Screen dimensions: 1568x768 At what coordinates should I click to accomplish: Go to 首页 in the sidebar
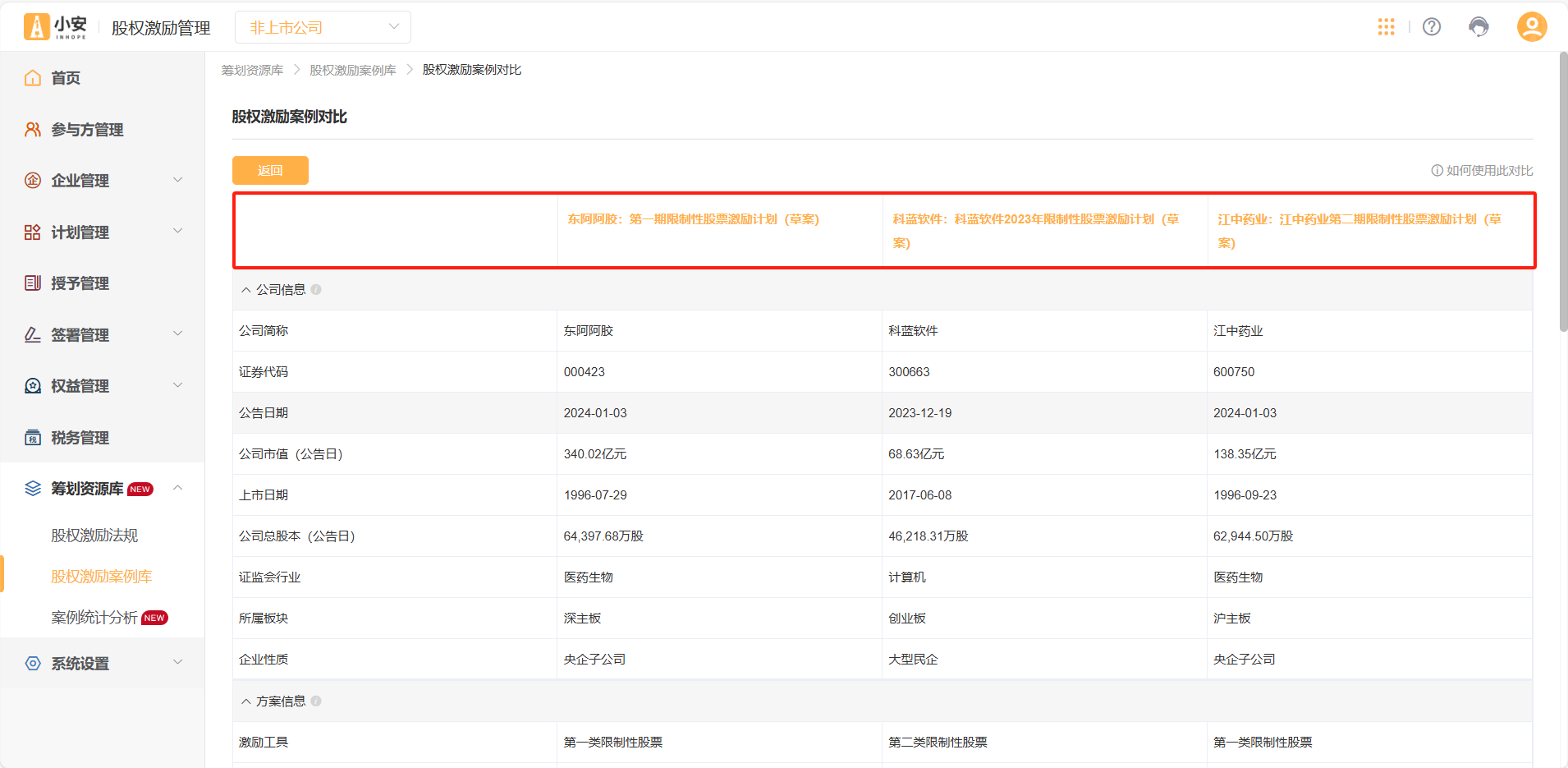103,78
